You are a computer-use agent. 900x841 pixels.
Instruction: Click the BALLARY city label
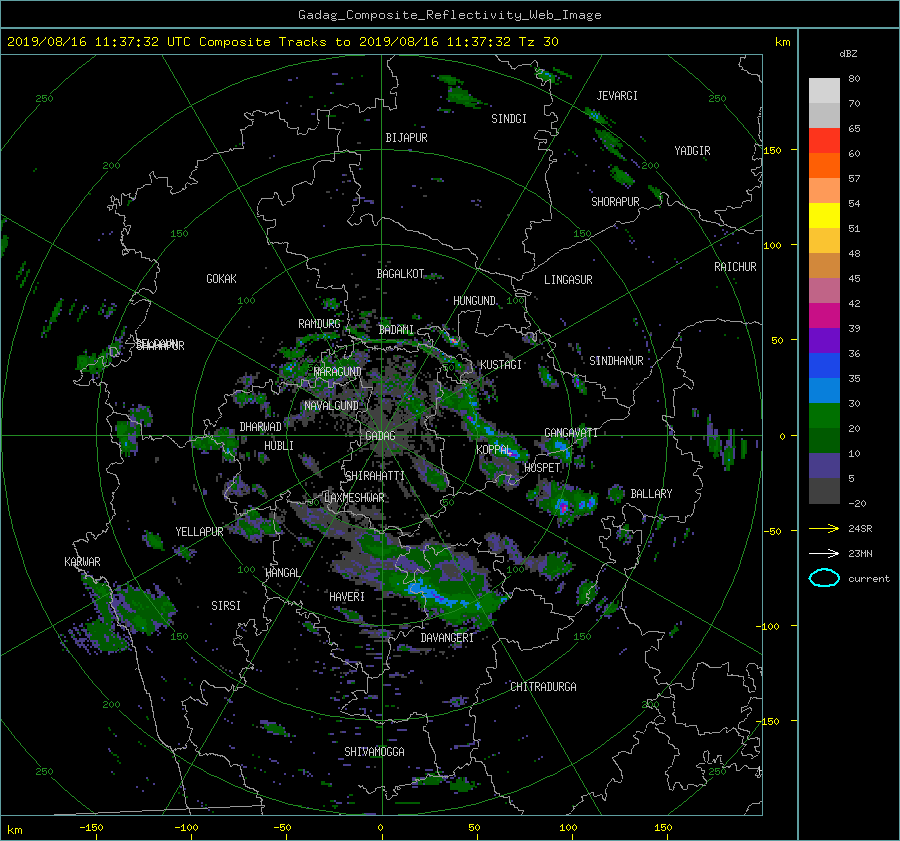point(651,494)
